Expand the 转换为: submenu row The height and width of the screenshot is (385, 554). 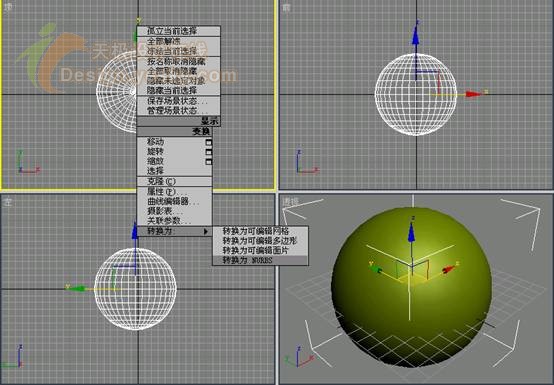pyautogui.click(x=175, y=231)
